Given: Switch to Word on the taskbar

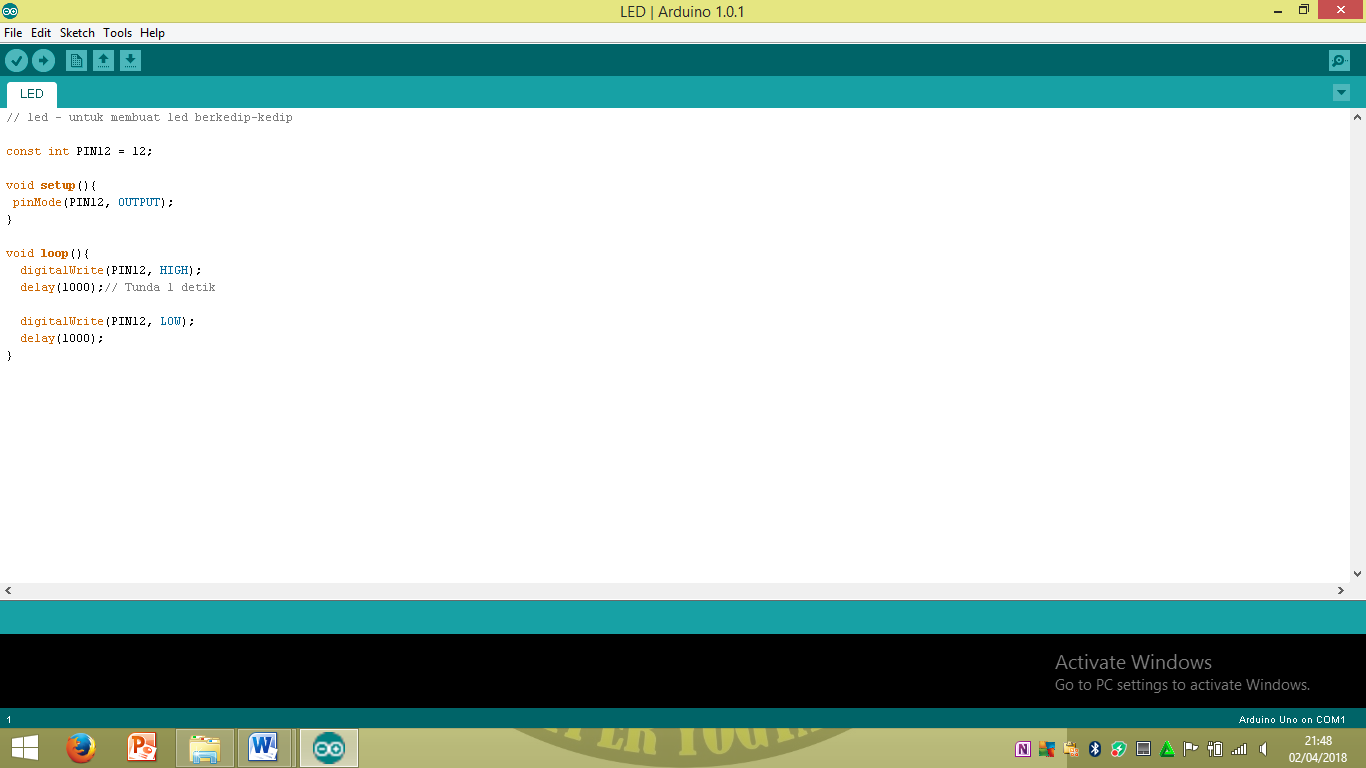Looking at the screenshot, I should pos(264,748).
